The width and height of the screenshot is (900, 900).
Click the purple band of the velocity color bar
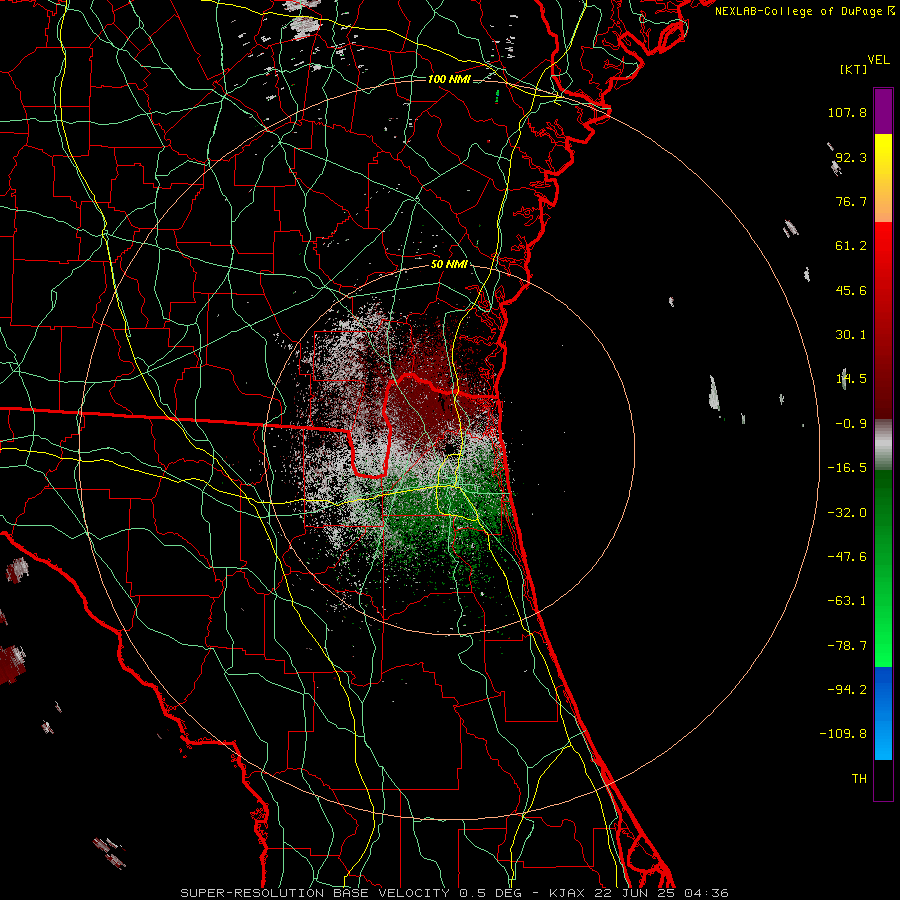[x=883, y=111]
